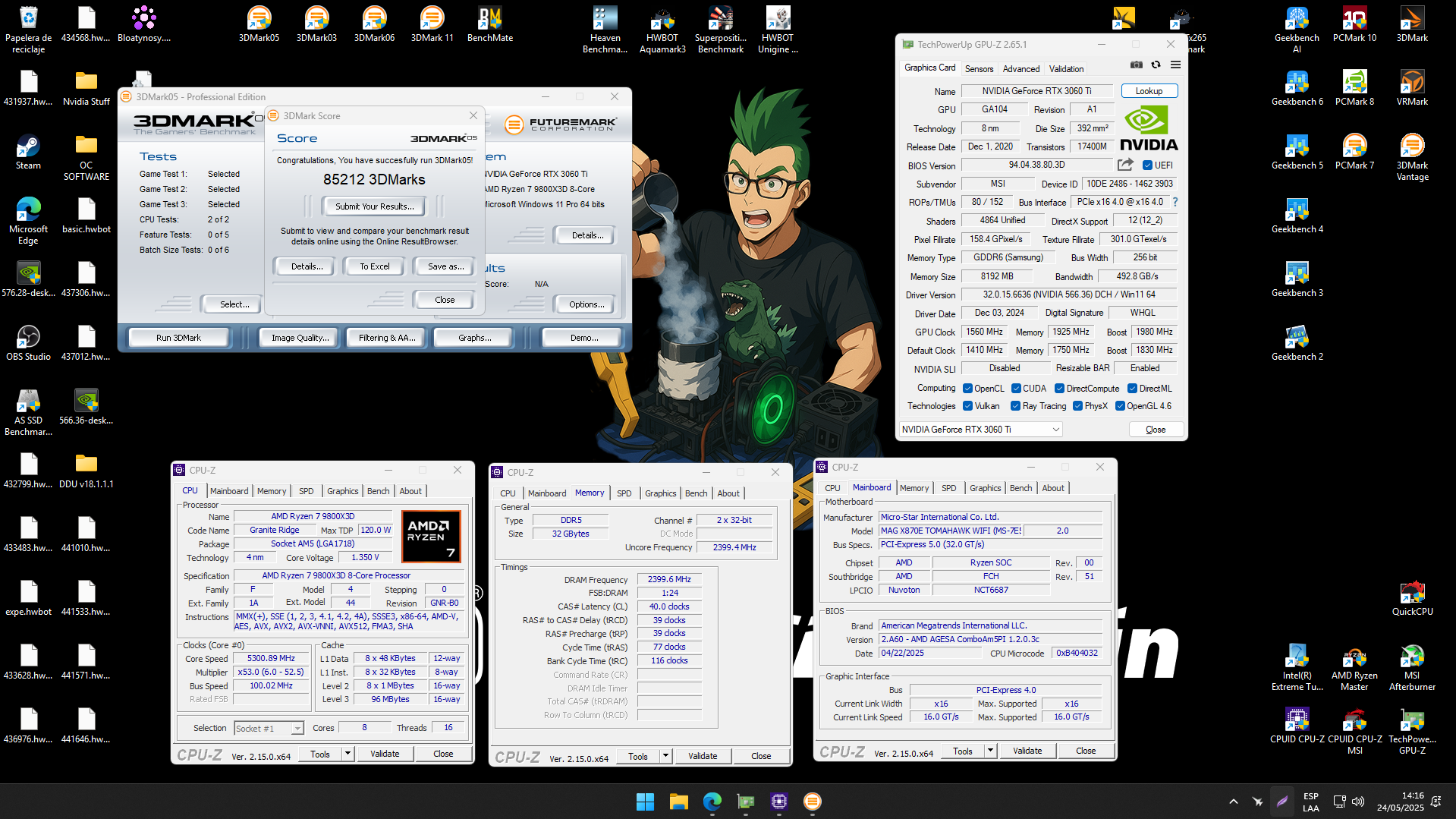Image resolution: width=1456 pixels, height=819 pixels.
Task: Open Windows Start menu on taskbar
Action: pos(645,802)
